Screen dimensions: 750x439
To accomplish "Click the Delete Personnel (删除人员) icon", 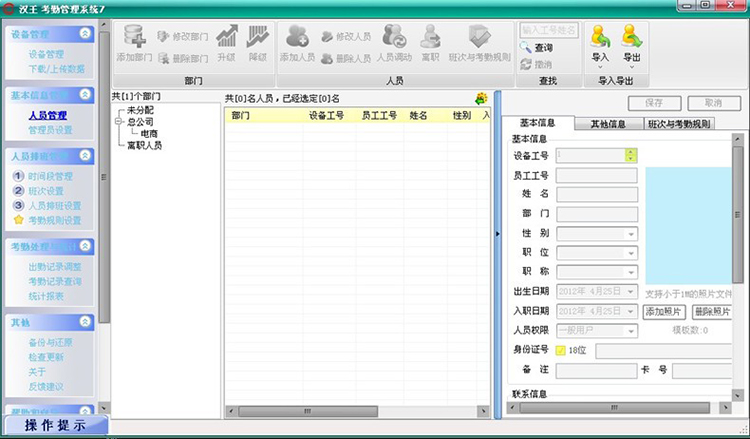I will pos(327,58).
